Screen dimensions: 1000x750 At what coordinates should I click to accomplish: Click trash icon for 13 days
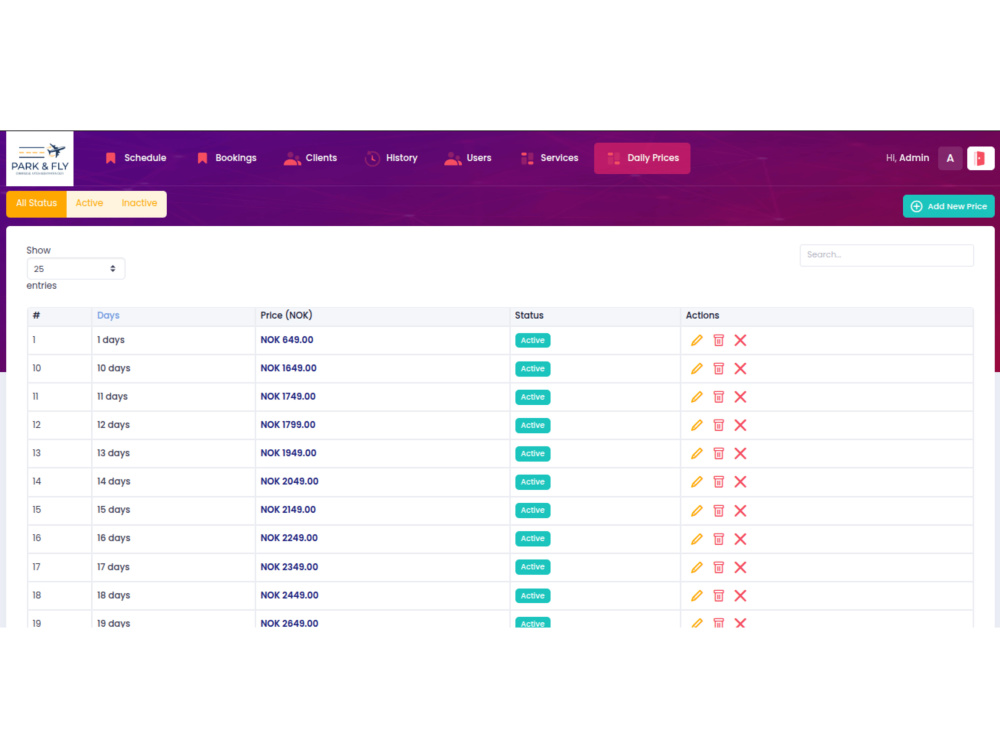(x=719, y=453)
